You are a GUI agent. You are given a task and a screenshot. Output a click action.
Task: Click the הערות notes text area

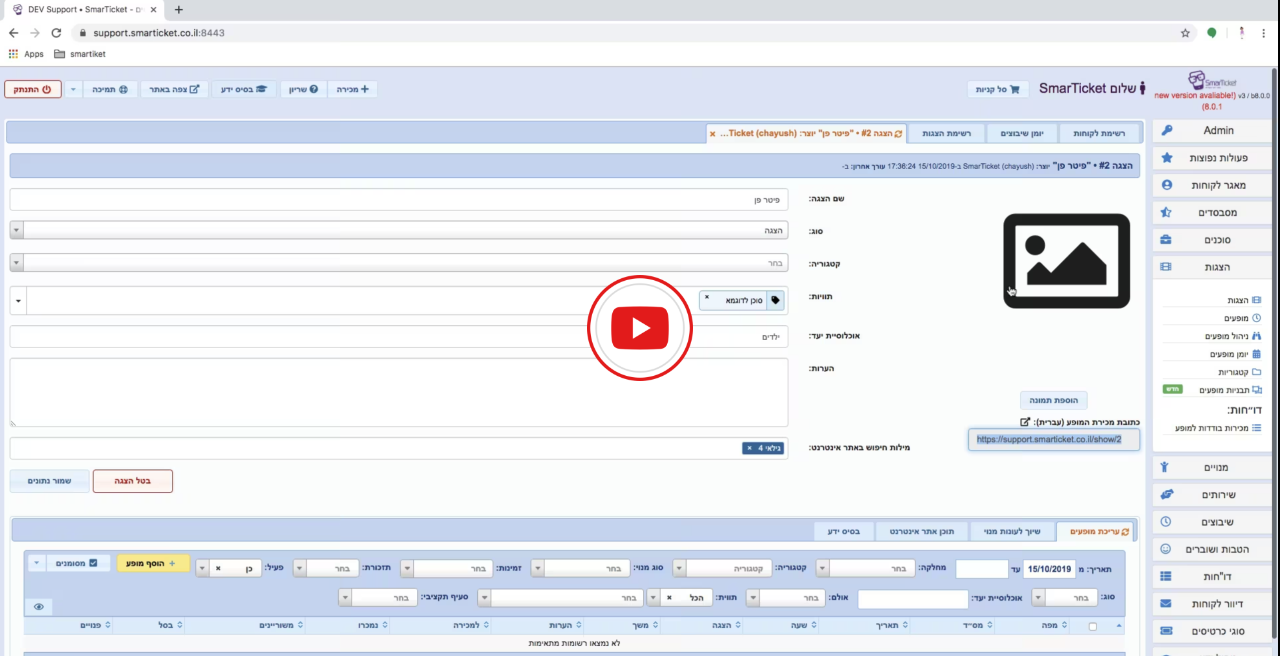coord(400,392)
